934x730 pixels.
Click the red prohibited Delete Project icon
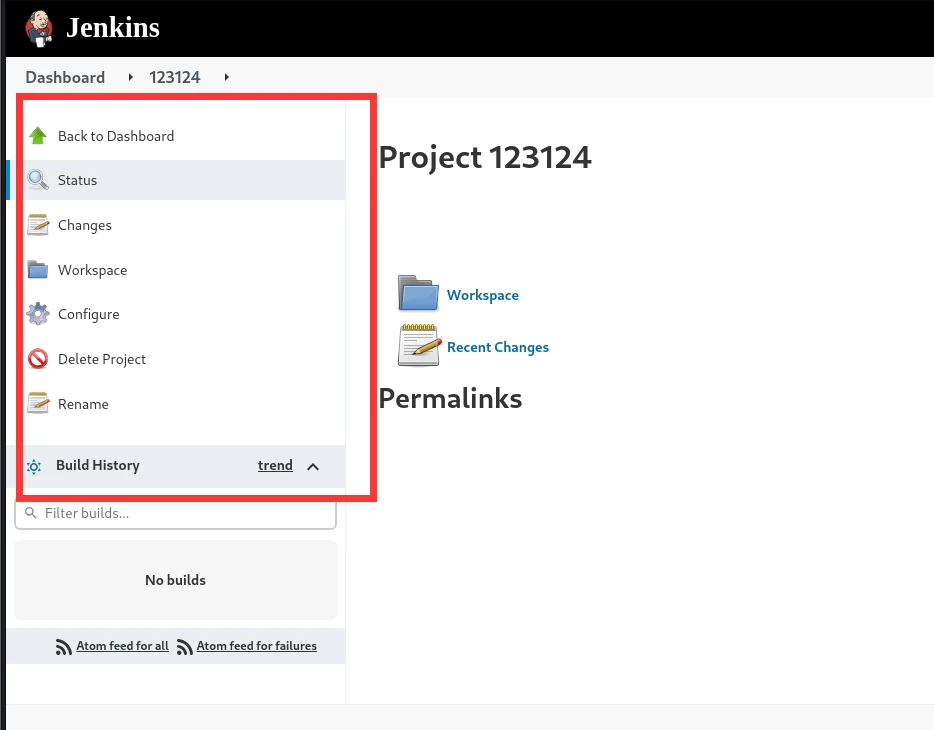[x=38, y=359]
